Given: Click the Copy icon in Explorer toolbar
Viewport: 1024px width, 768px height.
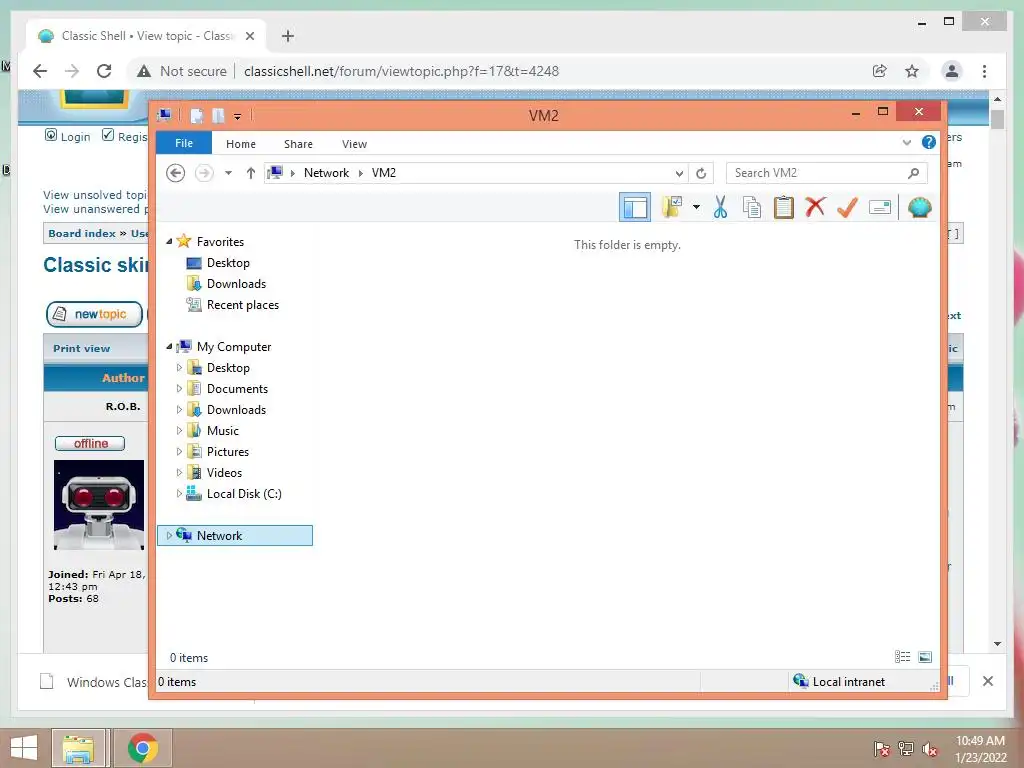Looking at the screenshot, I should tap(752, 207).
